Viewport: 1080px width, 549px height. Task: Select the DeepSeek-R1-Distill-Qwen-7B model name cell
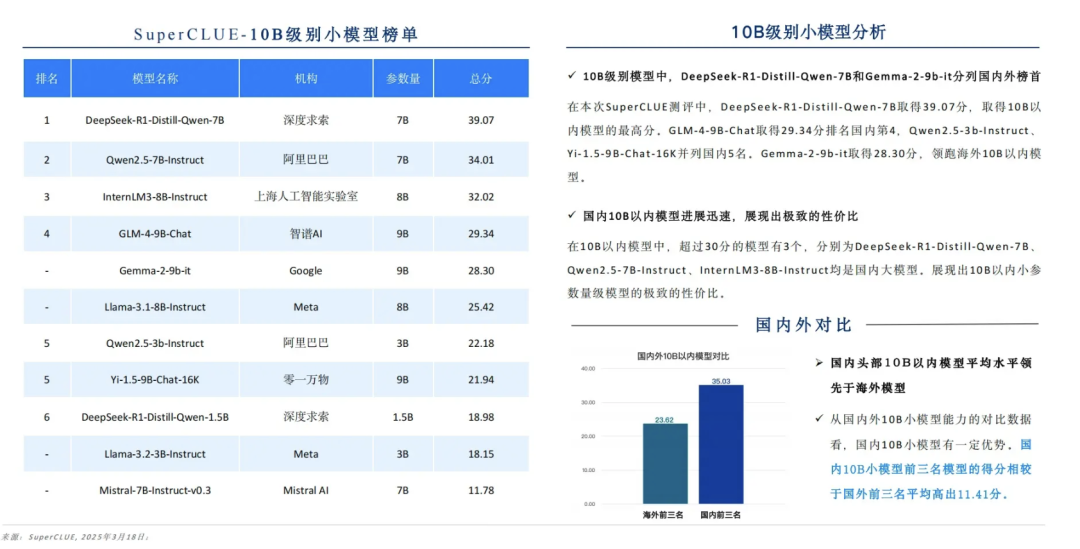click(155, 120)
